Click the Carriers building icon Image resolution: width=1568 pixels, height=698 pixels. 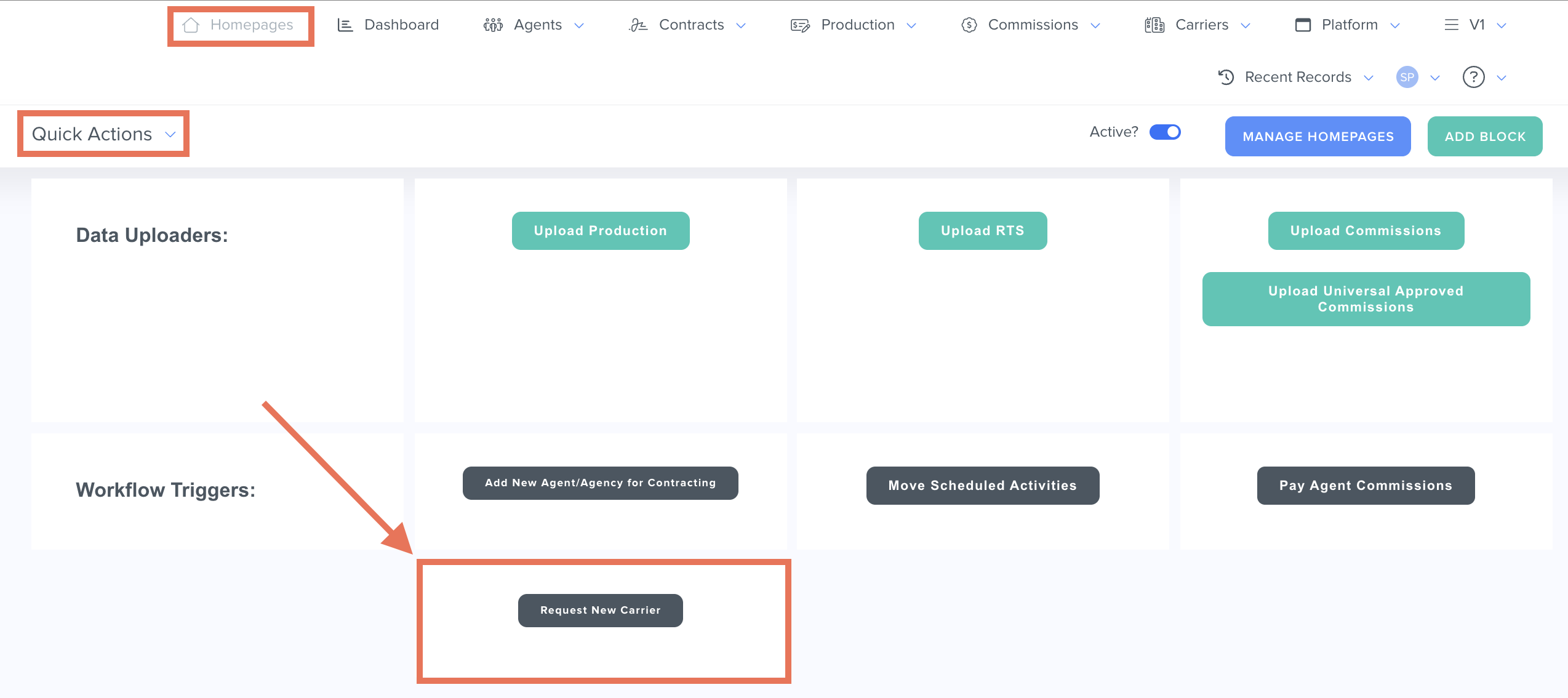point(1154,25)
